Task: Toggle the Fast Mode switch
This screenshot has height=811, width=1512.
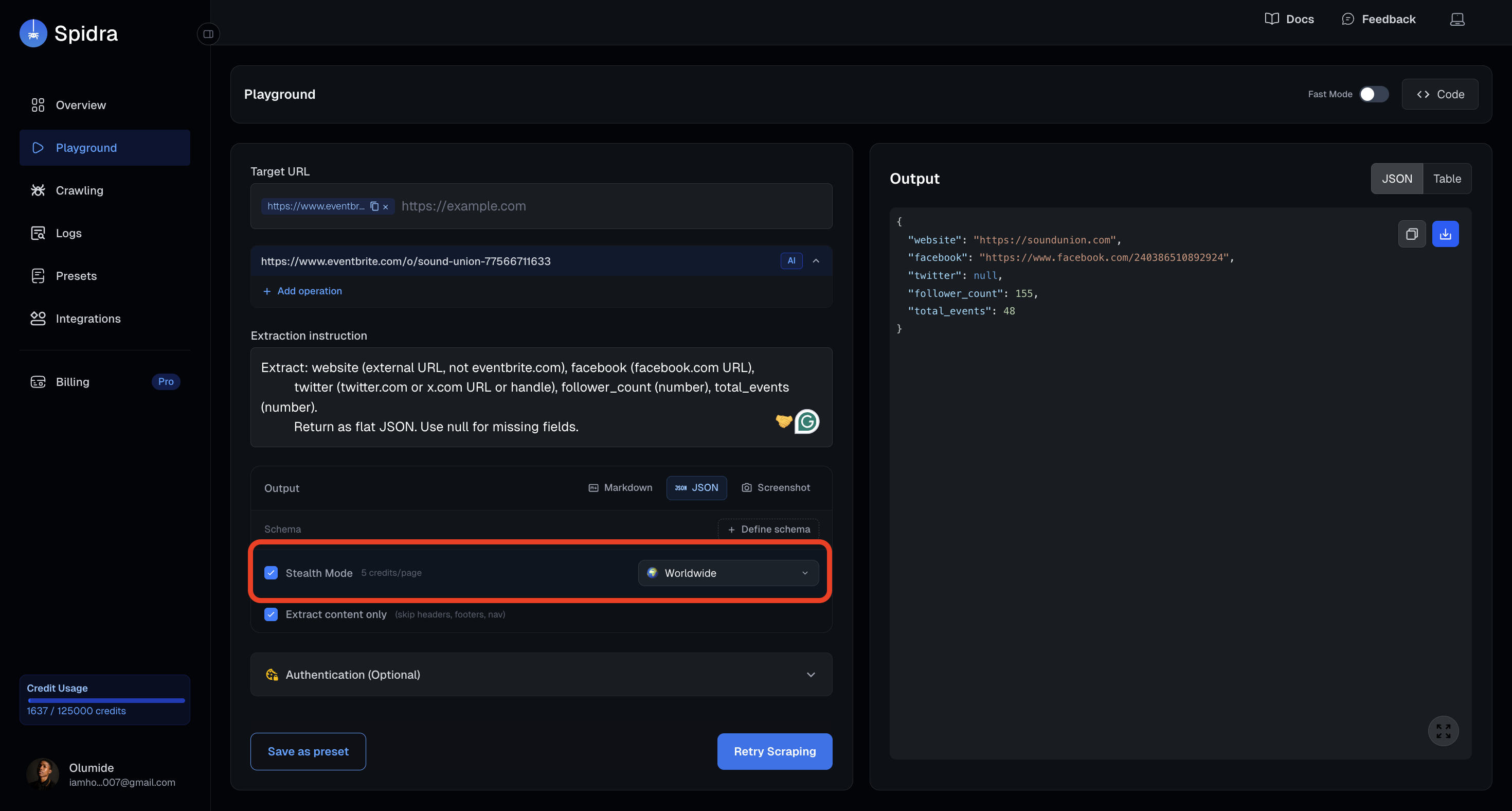Action: pos(1374,94)
